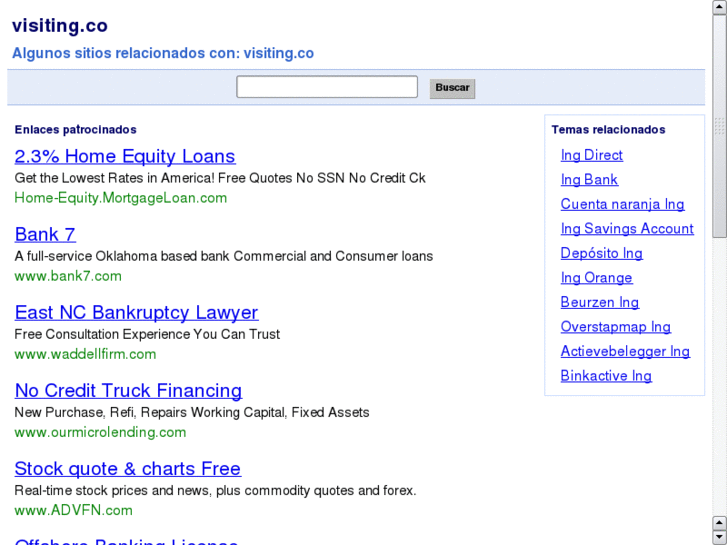727x545 pixels.
Task: Click the 'Temas relacionados' heading
Action: (x=608, y=129)
